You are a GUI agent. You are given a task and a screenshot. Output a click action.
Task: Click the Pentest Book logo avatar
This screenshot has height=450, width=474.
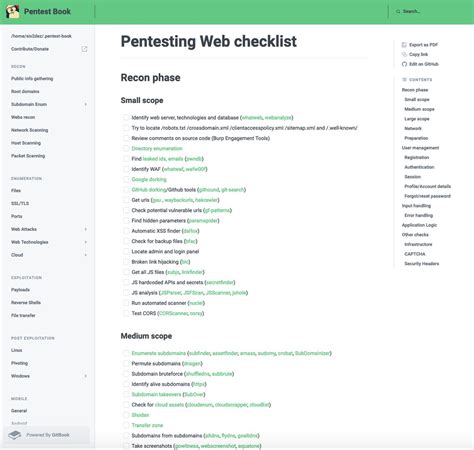point(13,11)
